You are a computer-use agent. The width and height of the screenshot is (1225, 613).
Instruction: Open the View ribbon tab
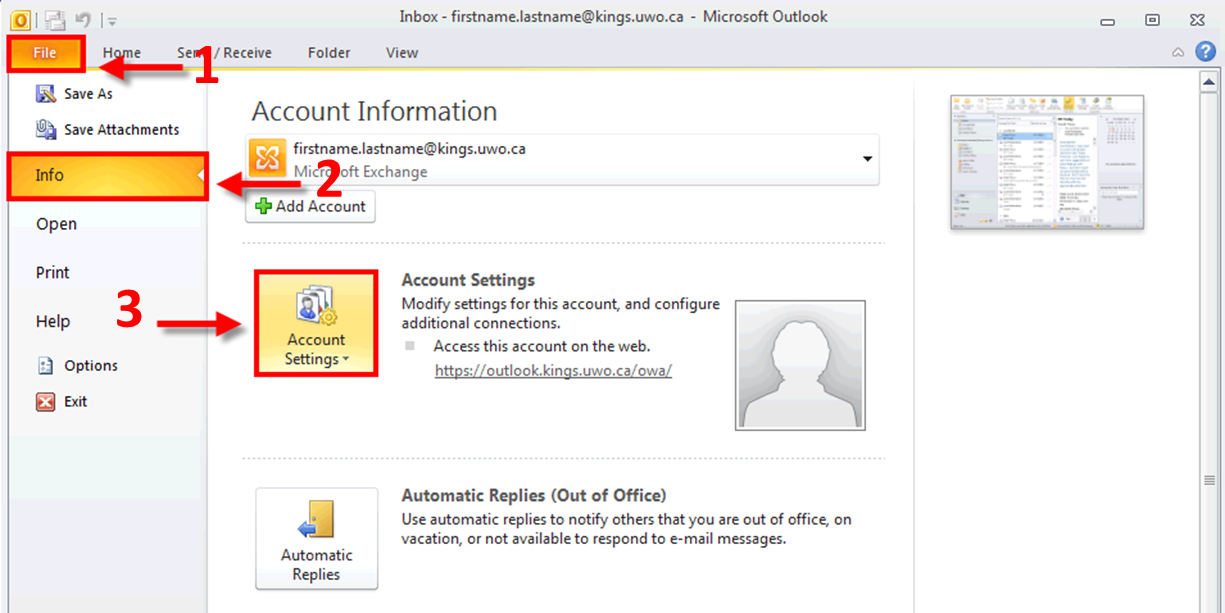tap(402, 53)
